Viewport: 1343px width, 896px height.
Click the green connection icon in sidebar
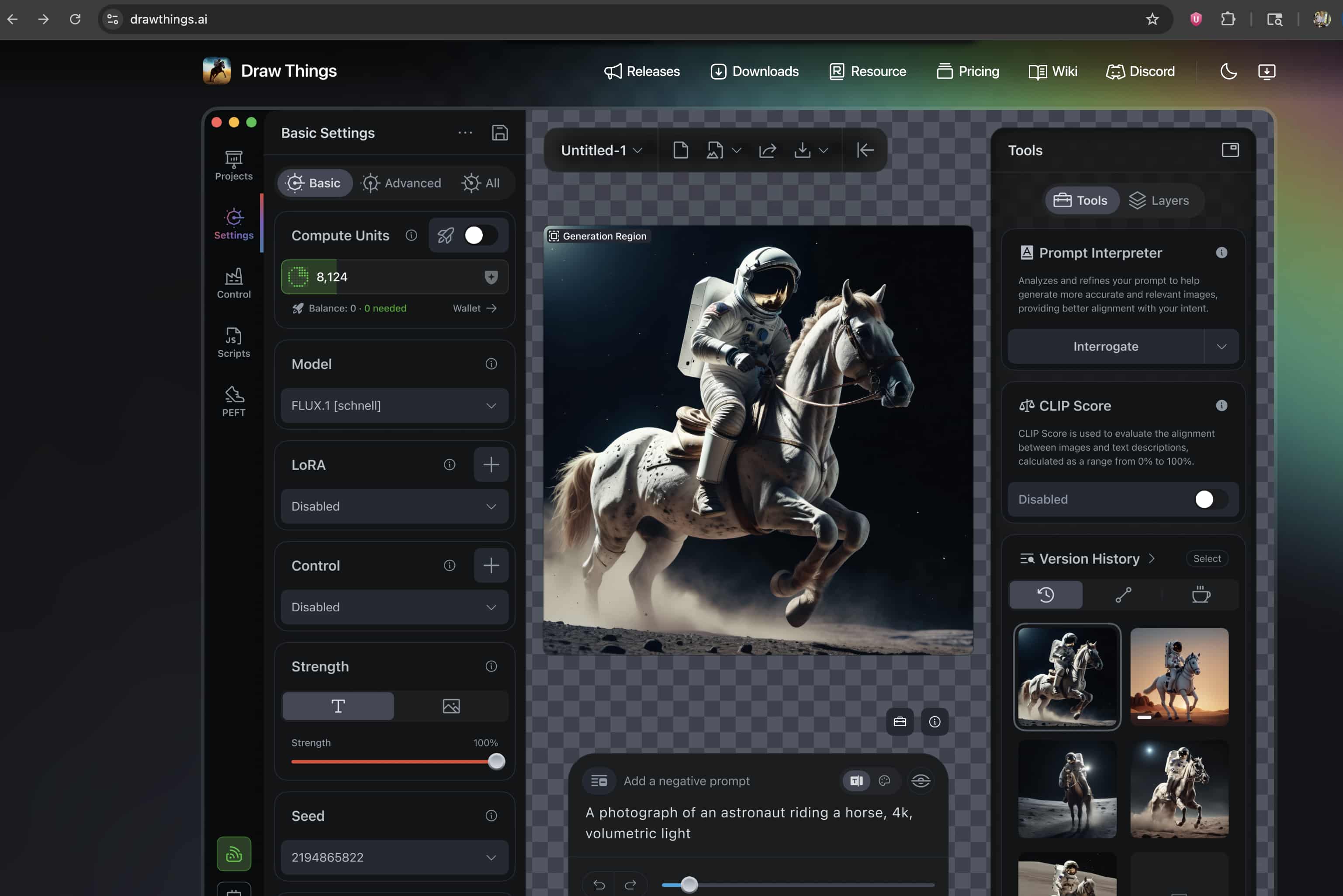[x=234, y=854]
